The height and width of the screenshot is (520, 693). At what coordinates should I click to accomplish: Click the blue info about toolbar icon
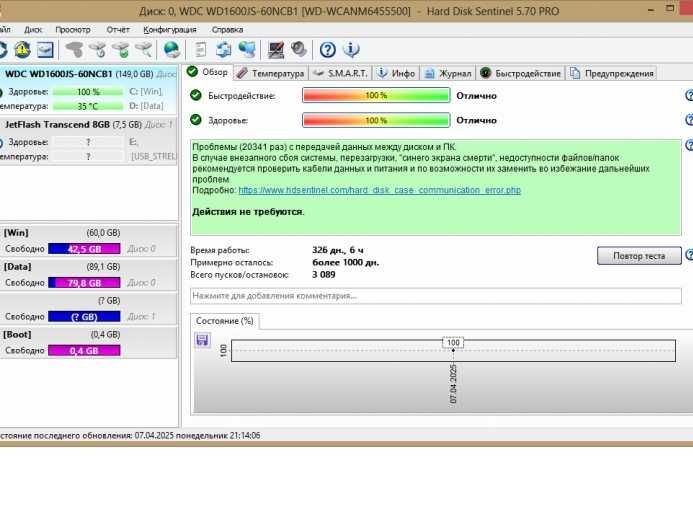pos(351,49)
